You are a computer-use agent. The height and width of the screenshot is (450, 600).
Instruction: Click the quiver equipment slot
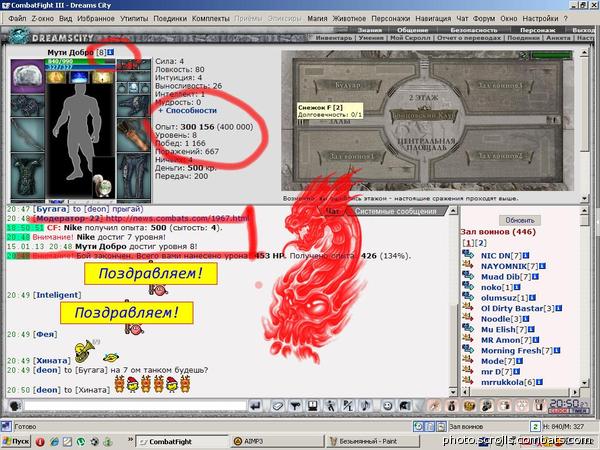coord(134,135)
